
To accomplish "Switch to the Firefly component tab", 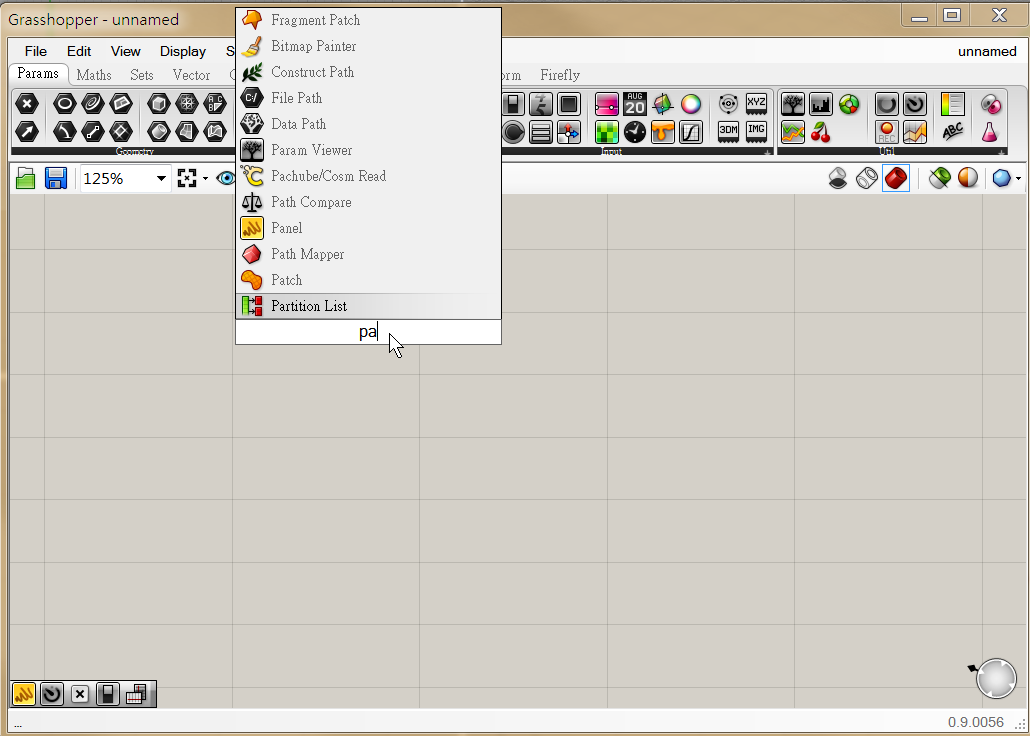I will coord(559,75).
